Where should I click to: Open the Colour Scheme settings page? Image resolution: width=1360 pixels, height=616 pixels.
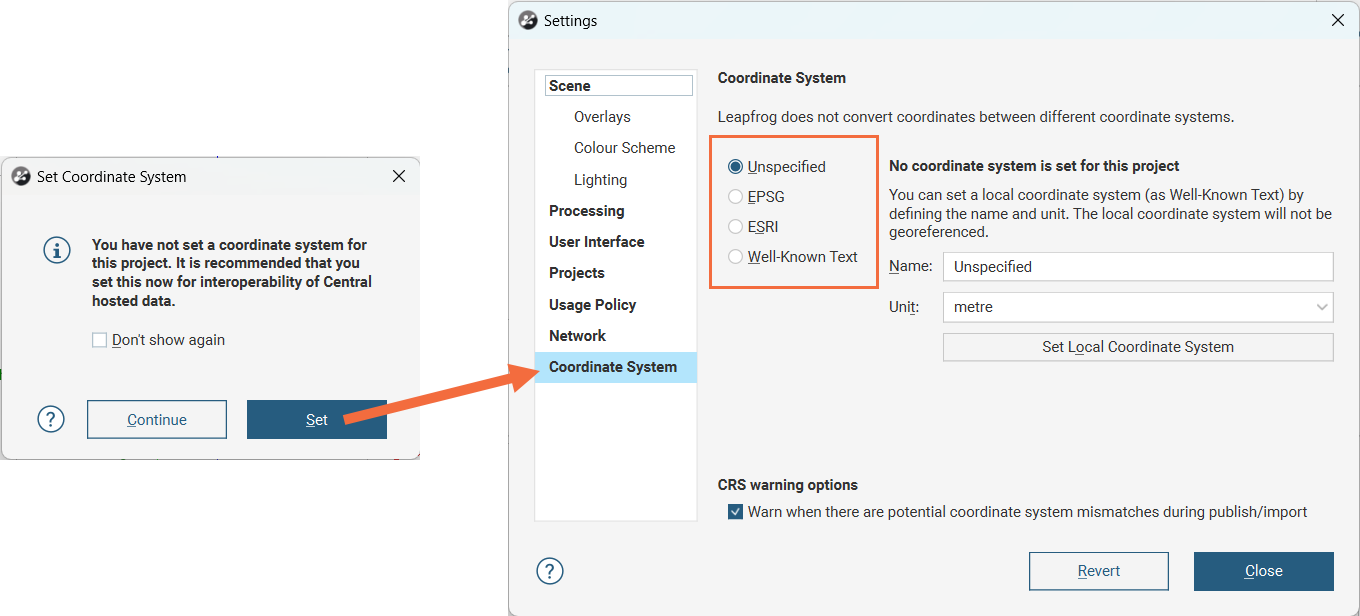624,148
